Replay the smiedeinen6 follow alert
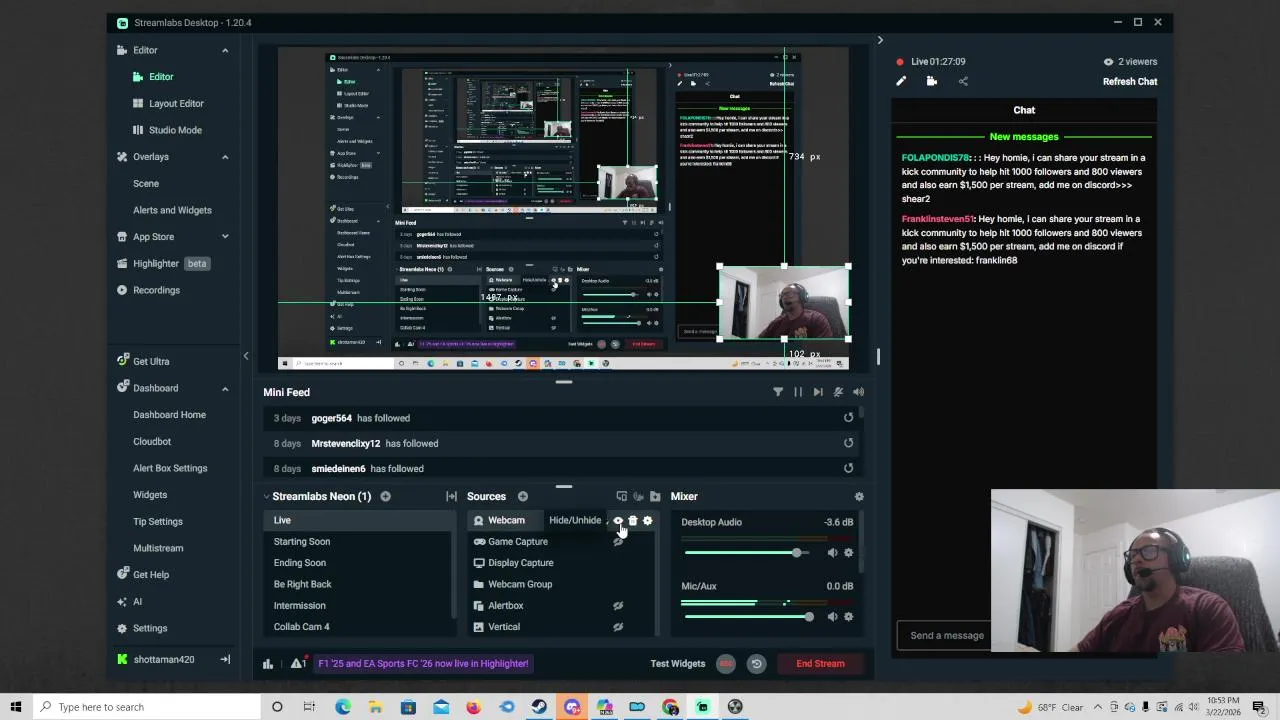 tap(848, 468)
